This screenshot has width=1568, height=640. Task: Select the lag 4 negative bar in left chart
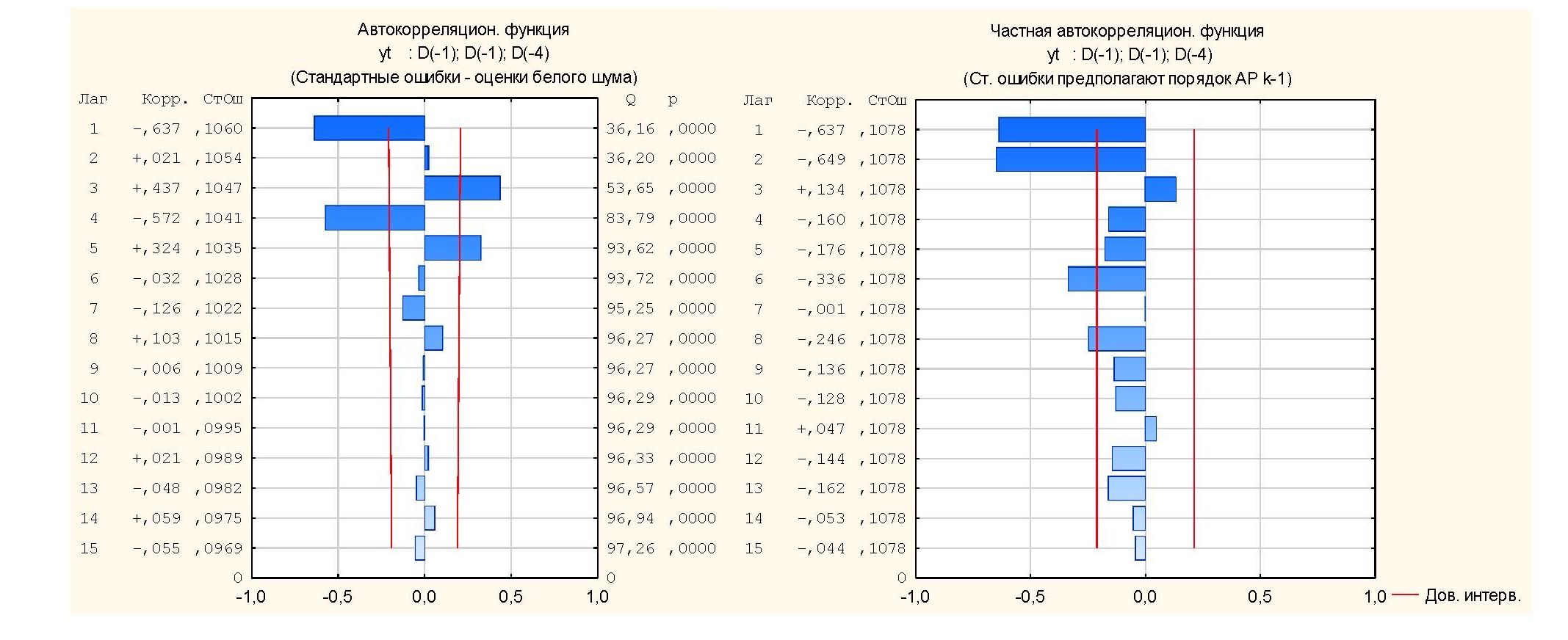tap(375, 218)
